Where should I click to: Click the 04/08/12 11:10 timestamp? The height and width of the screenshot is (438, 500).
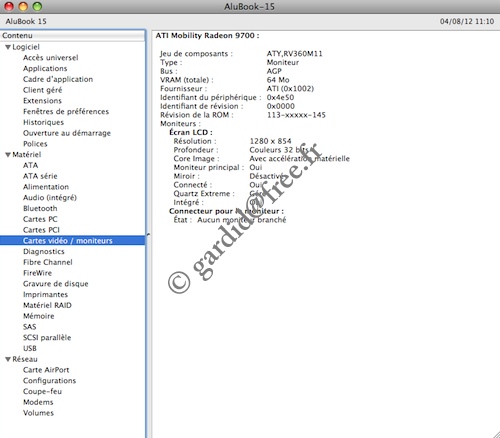(467, 21)
